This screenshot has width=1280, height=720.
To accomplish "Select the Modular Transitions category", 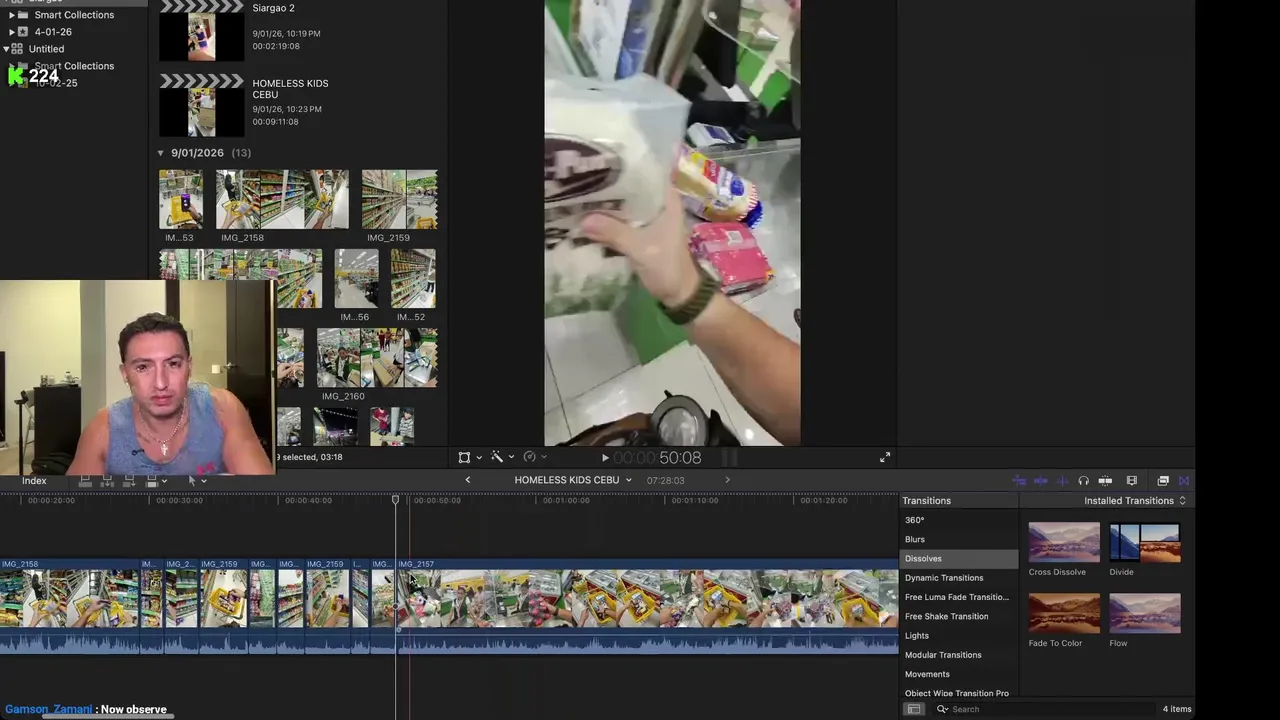I will coord(943,655).
